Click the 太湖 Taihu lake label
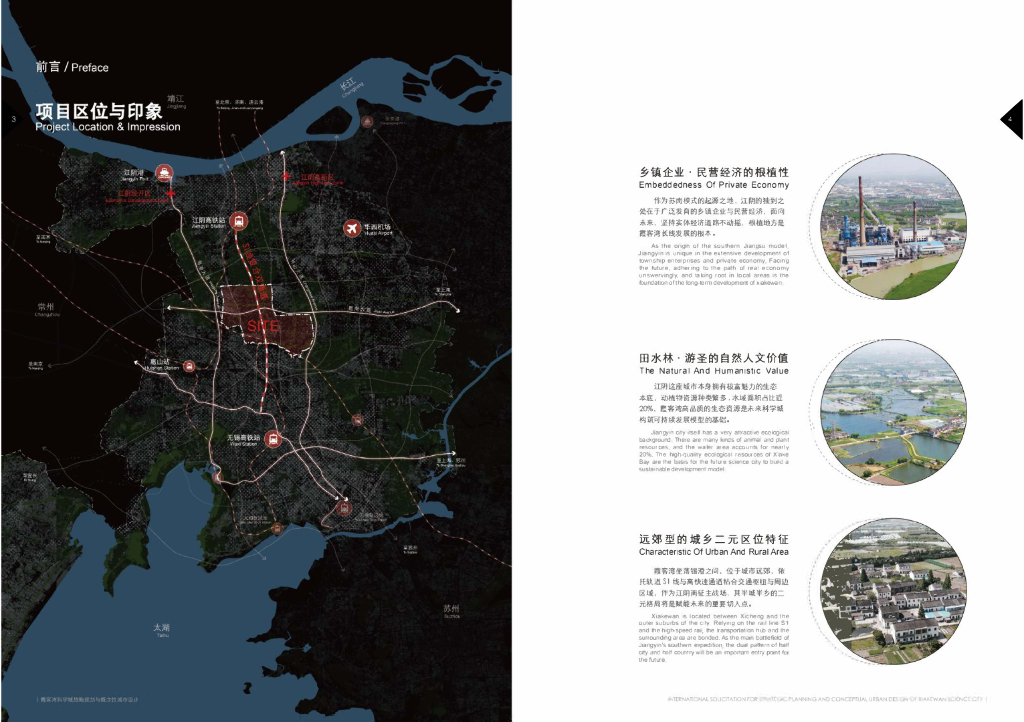This screenshot has width=1024, height=722. tap(161, 629)
